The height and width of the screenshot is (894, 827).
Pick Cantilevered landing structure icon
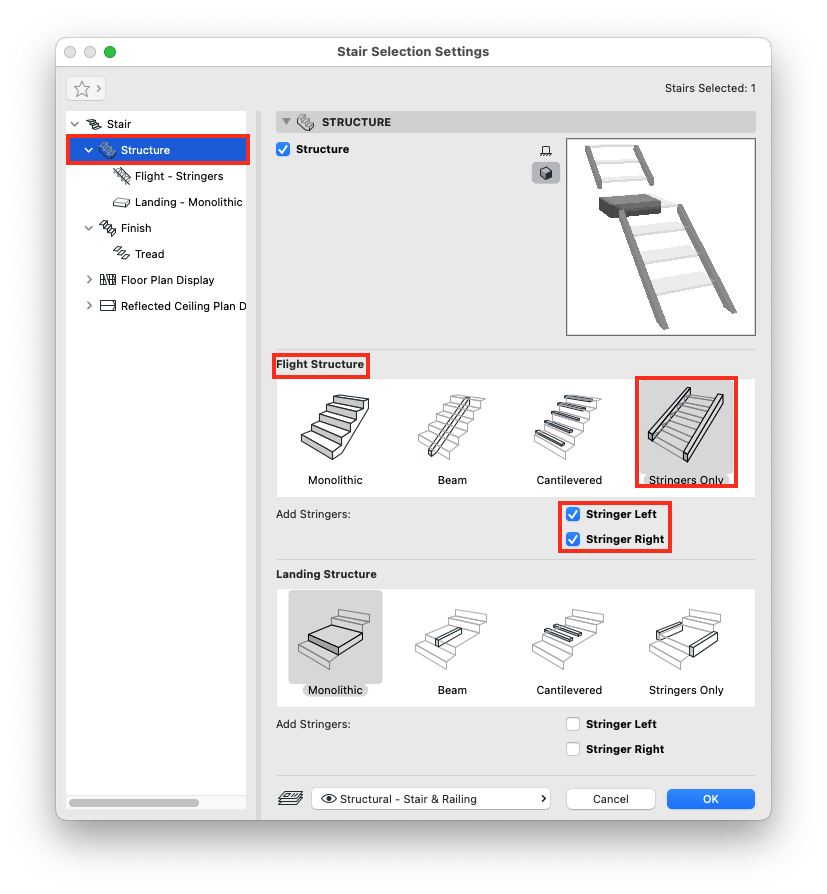pyautogui.click(x=569, y=637)
